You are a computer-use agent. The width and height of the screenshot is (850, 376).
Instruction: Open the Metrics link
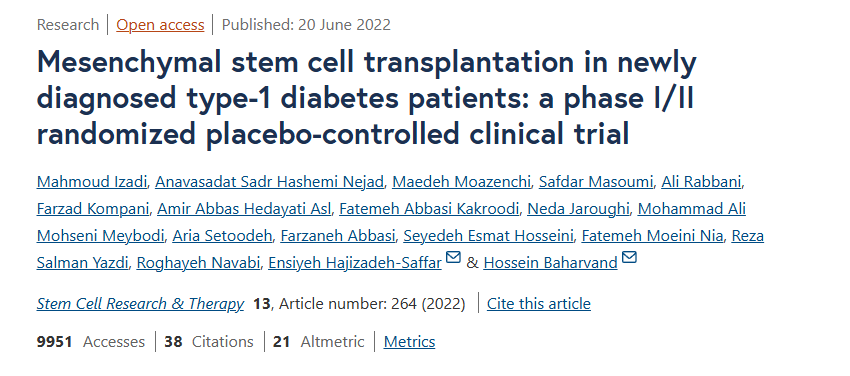[x=409, y=342]
